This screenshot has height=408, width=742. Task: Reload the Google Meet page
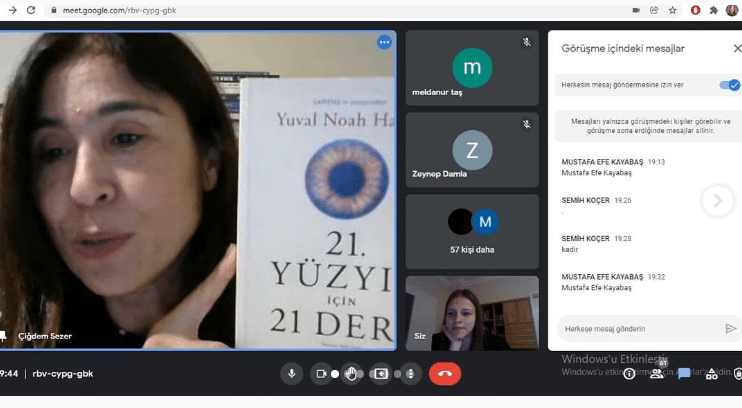(31, 10)
